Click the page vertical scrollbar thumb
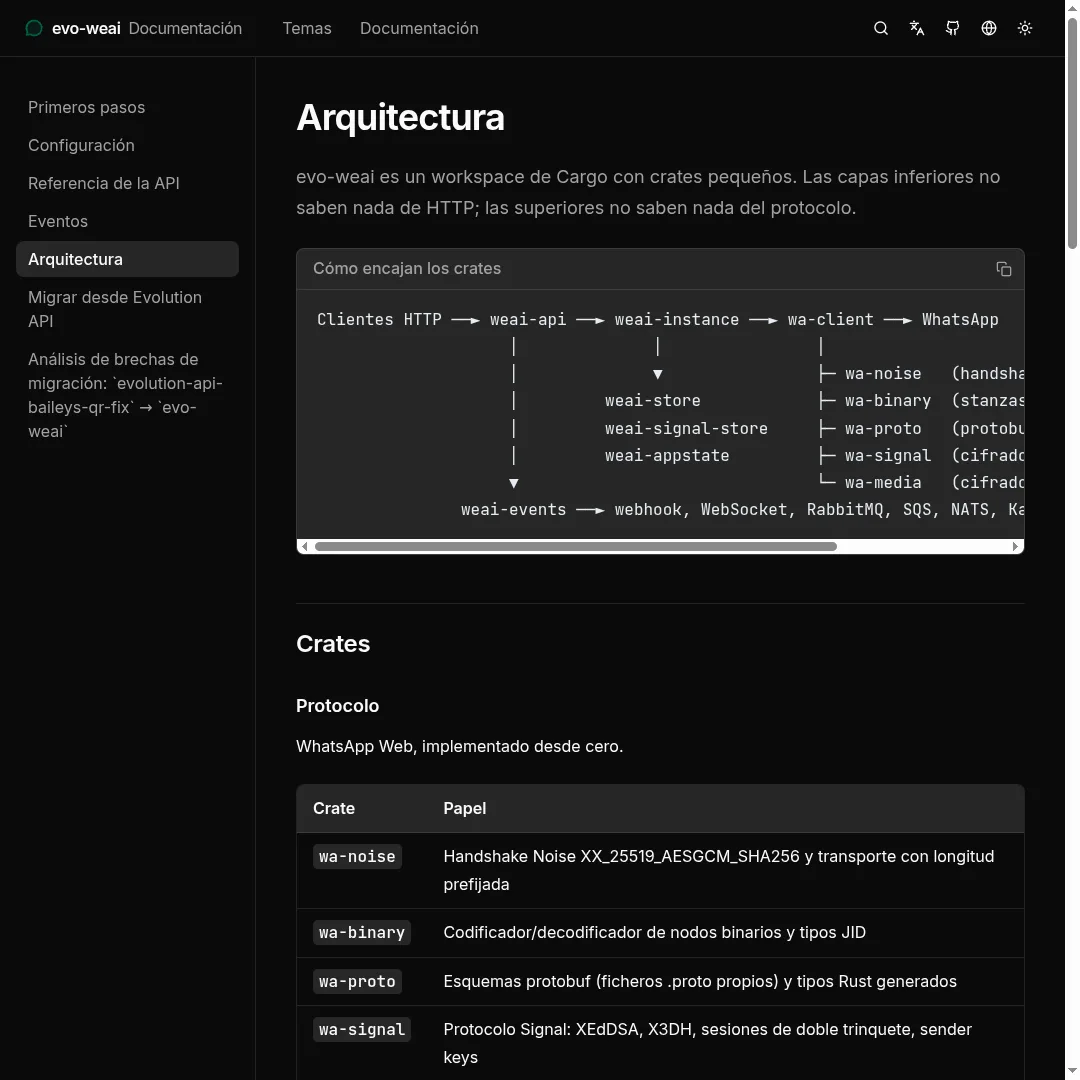 coord(1072,134)
